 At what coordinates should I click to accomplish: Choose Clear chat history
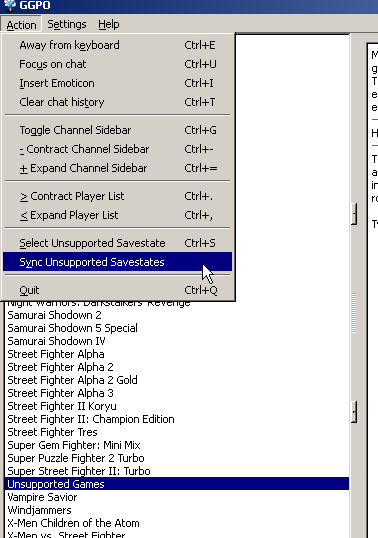[x=118, y=102]
